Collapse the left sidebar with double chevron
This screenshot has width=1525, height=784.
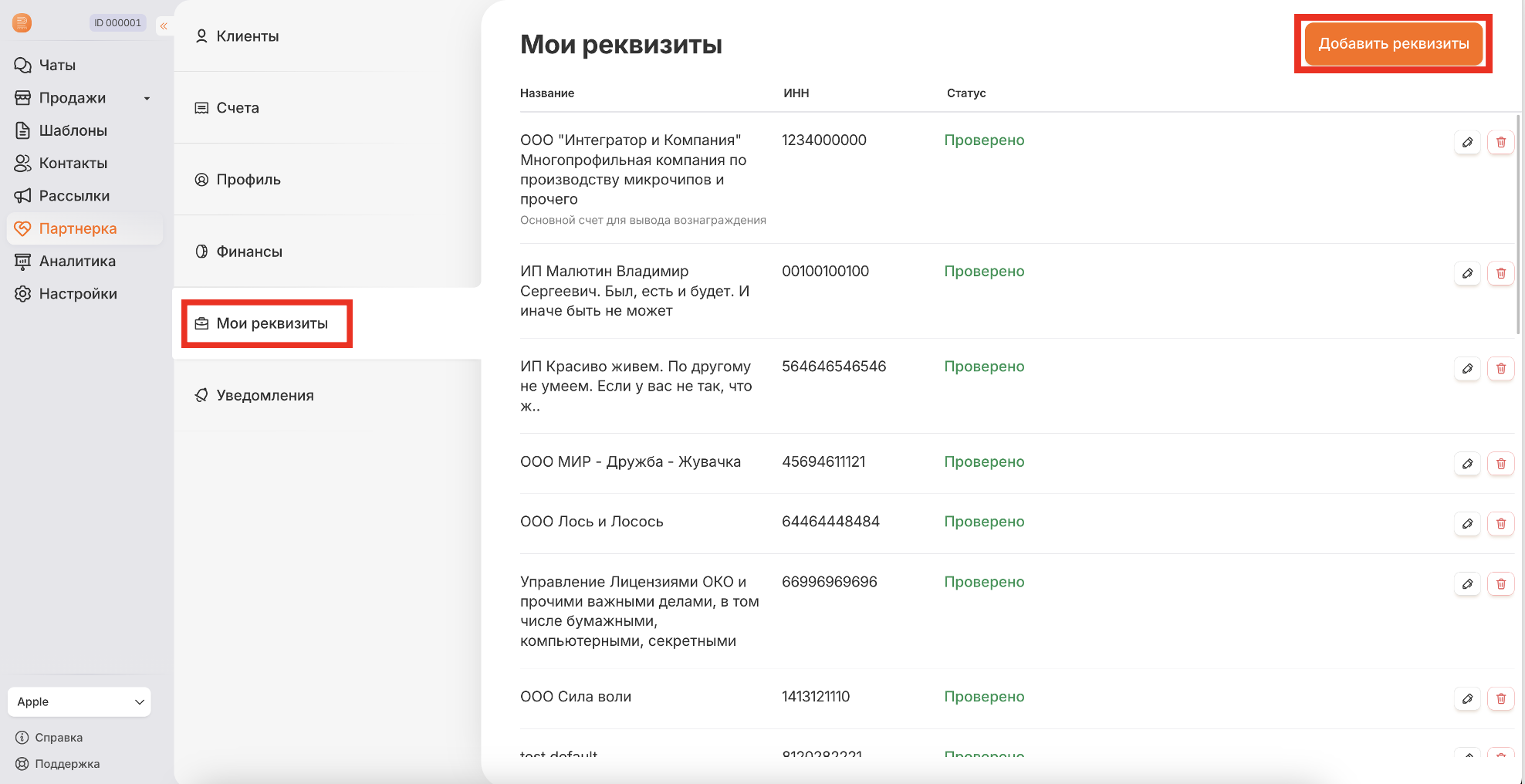[x=164, y=26]
